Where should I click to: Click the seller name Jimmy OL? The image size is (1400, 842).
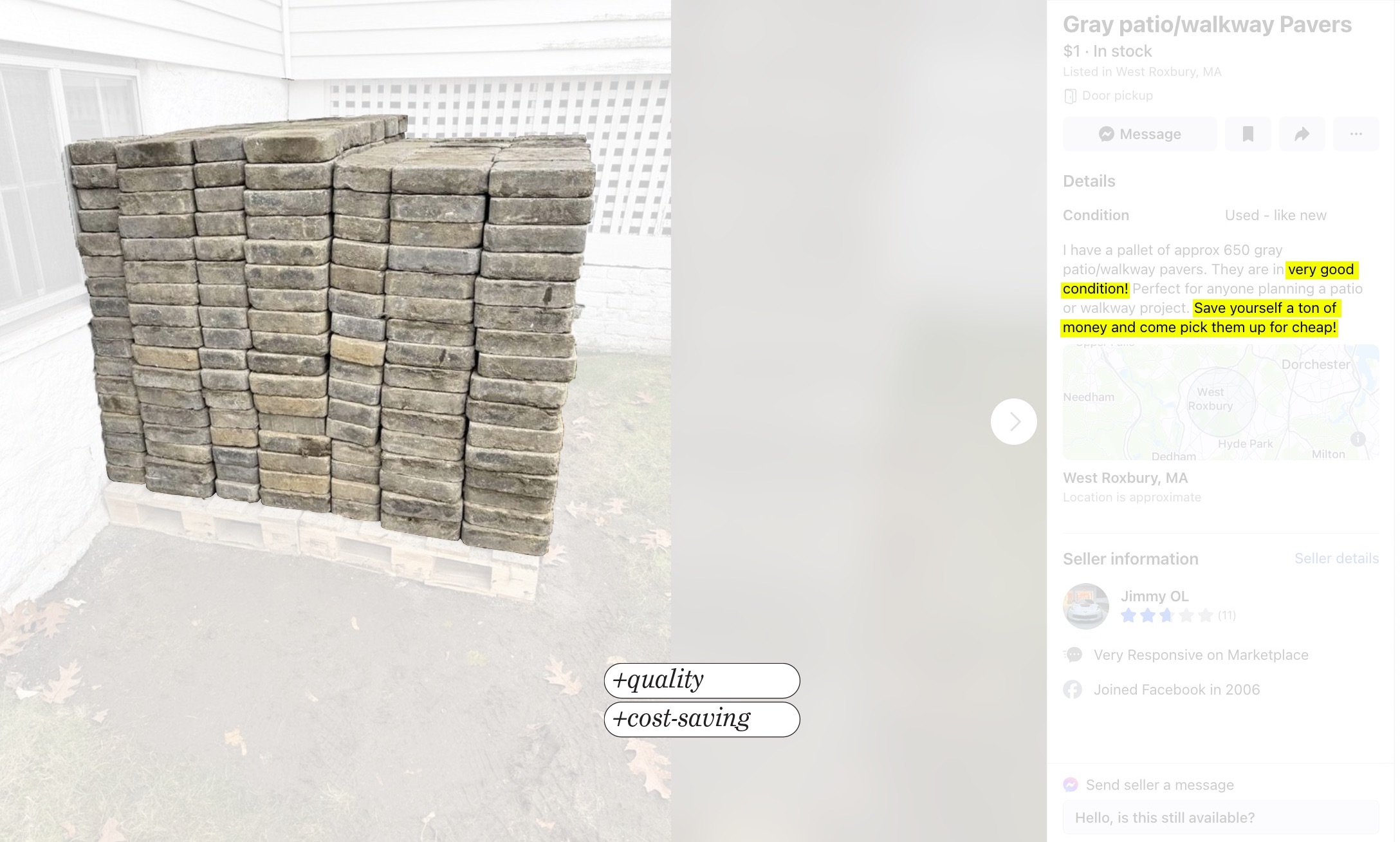click(1154, 596)
